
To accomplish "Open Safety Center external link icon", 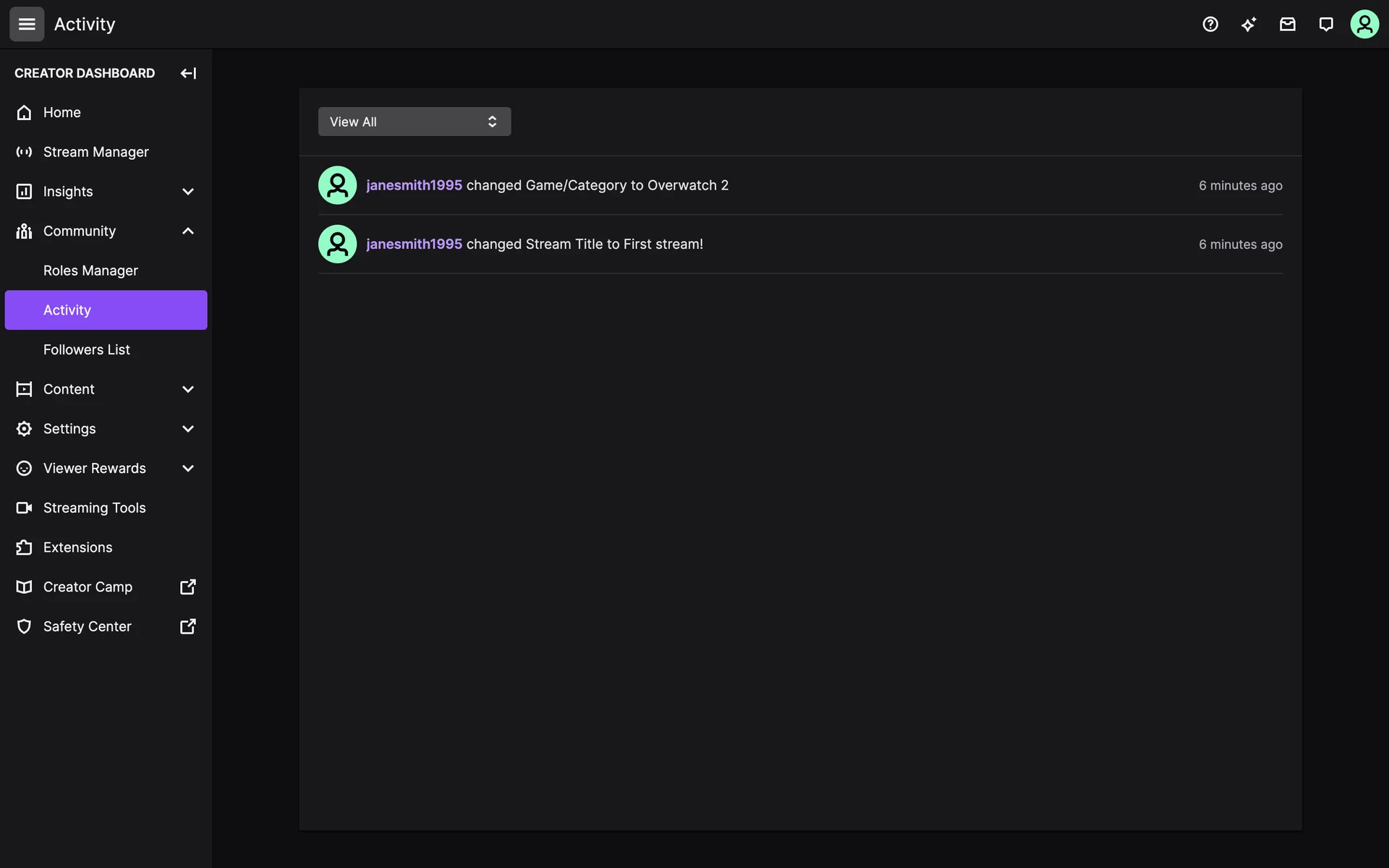I will coord(187,626).
